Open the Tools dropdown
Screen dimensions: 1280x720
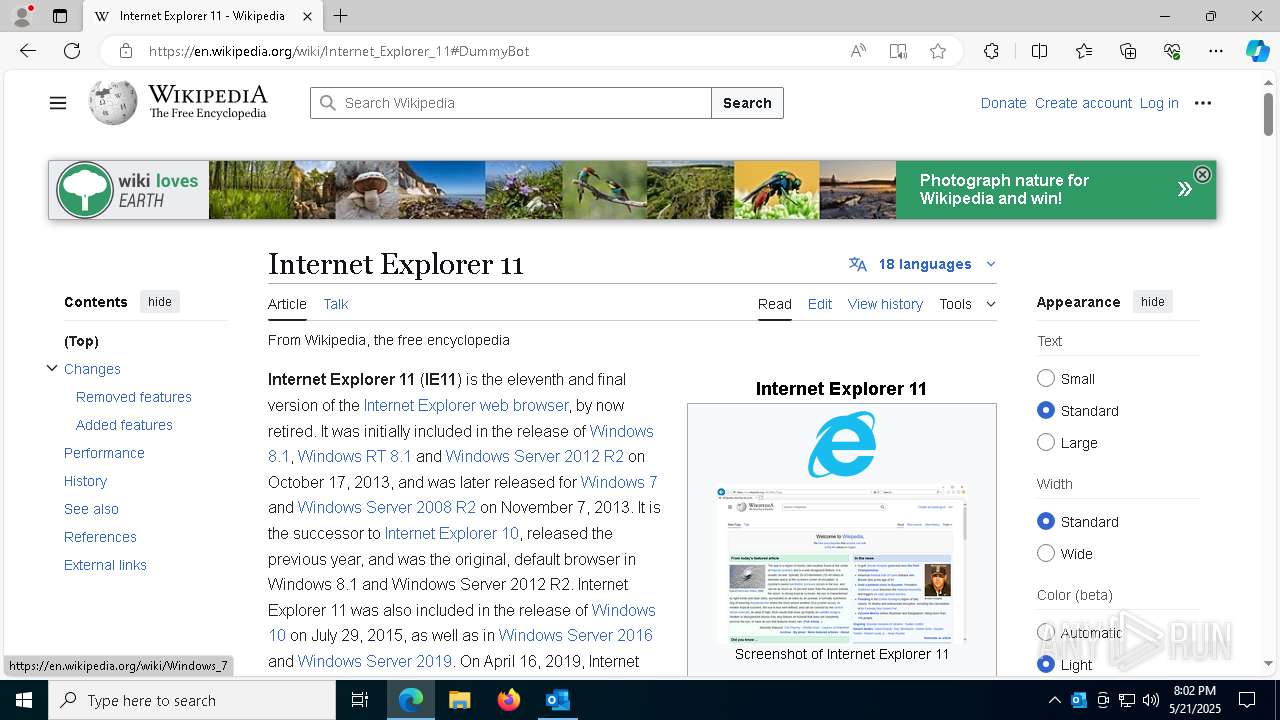pyautogui.click(x=967, y=304)
